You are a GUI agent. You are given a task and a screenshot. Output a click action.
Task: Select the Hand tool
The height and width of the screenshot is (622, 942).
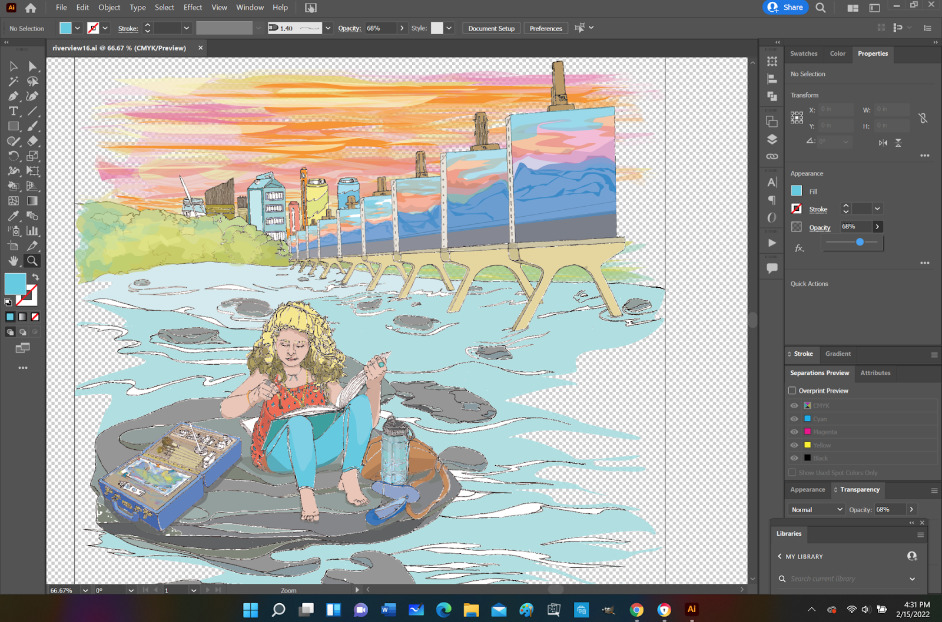click(x=14, y=261)
